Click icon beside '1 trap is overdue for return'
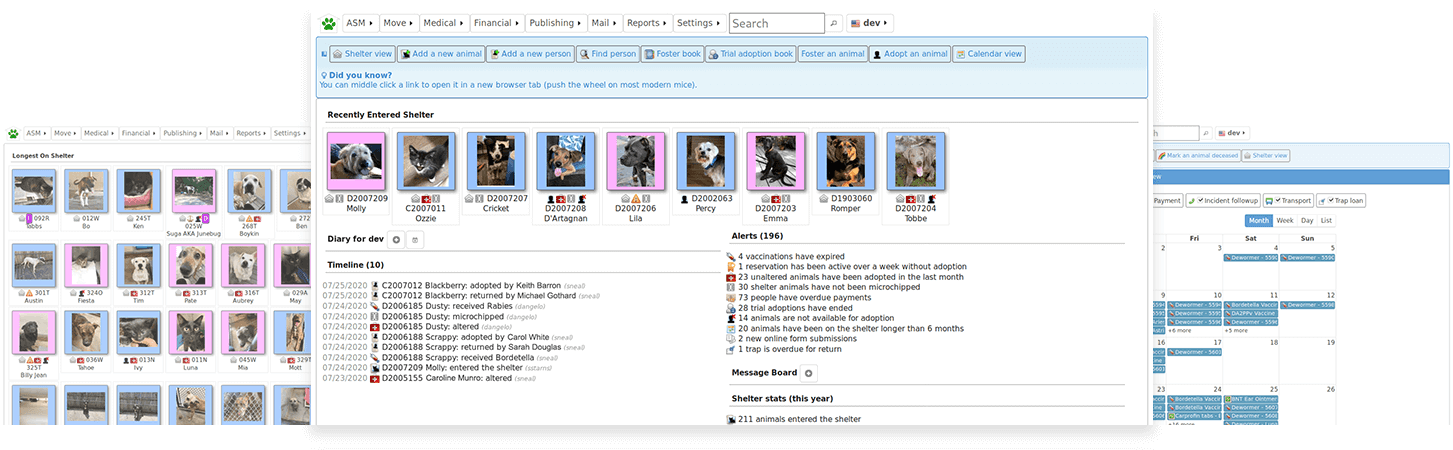The image size is (1453, 450). 732,349
